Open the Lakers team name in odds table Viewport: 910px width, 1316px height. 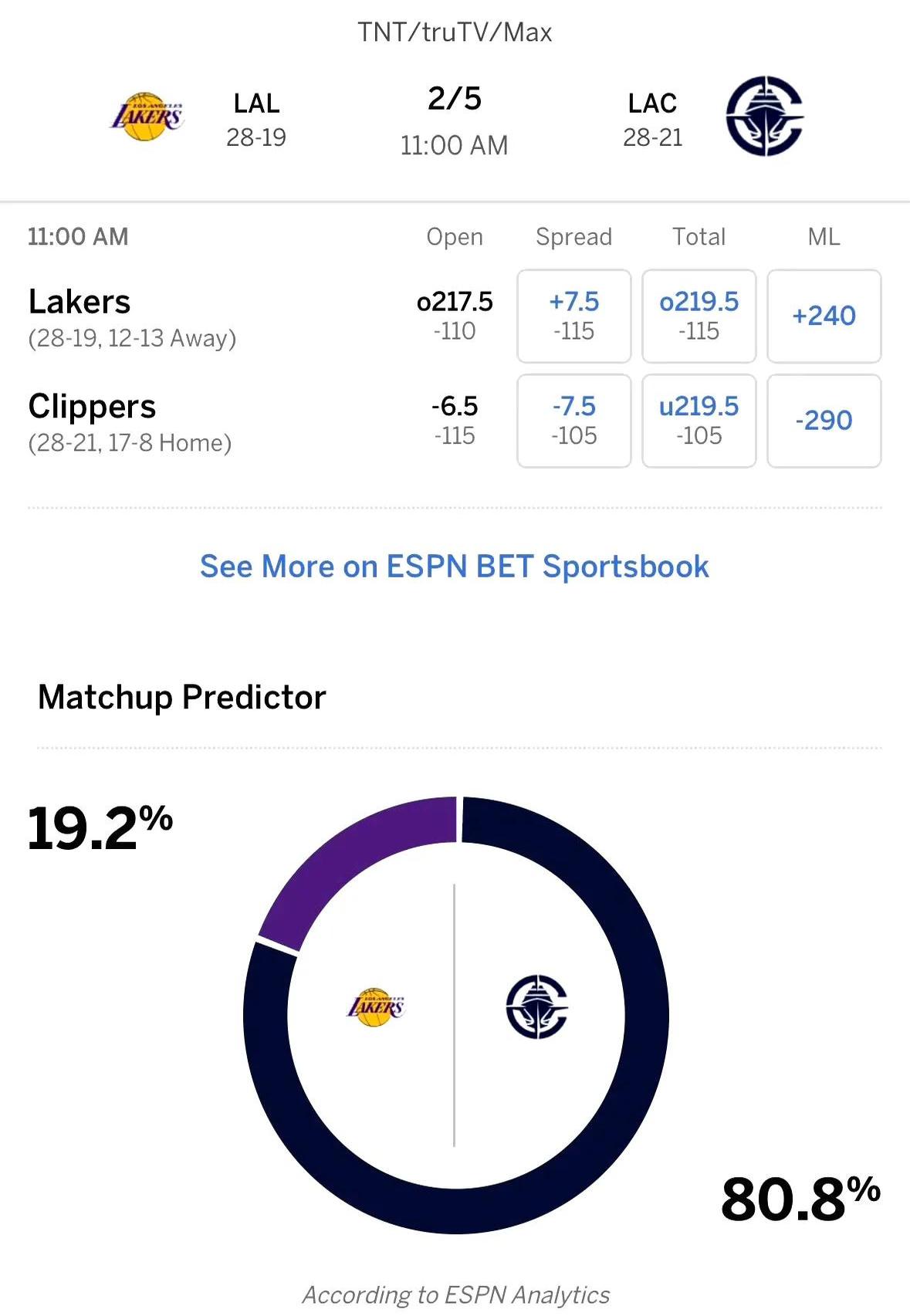point(79,302)
